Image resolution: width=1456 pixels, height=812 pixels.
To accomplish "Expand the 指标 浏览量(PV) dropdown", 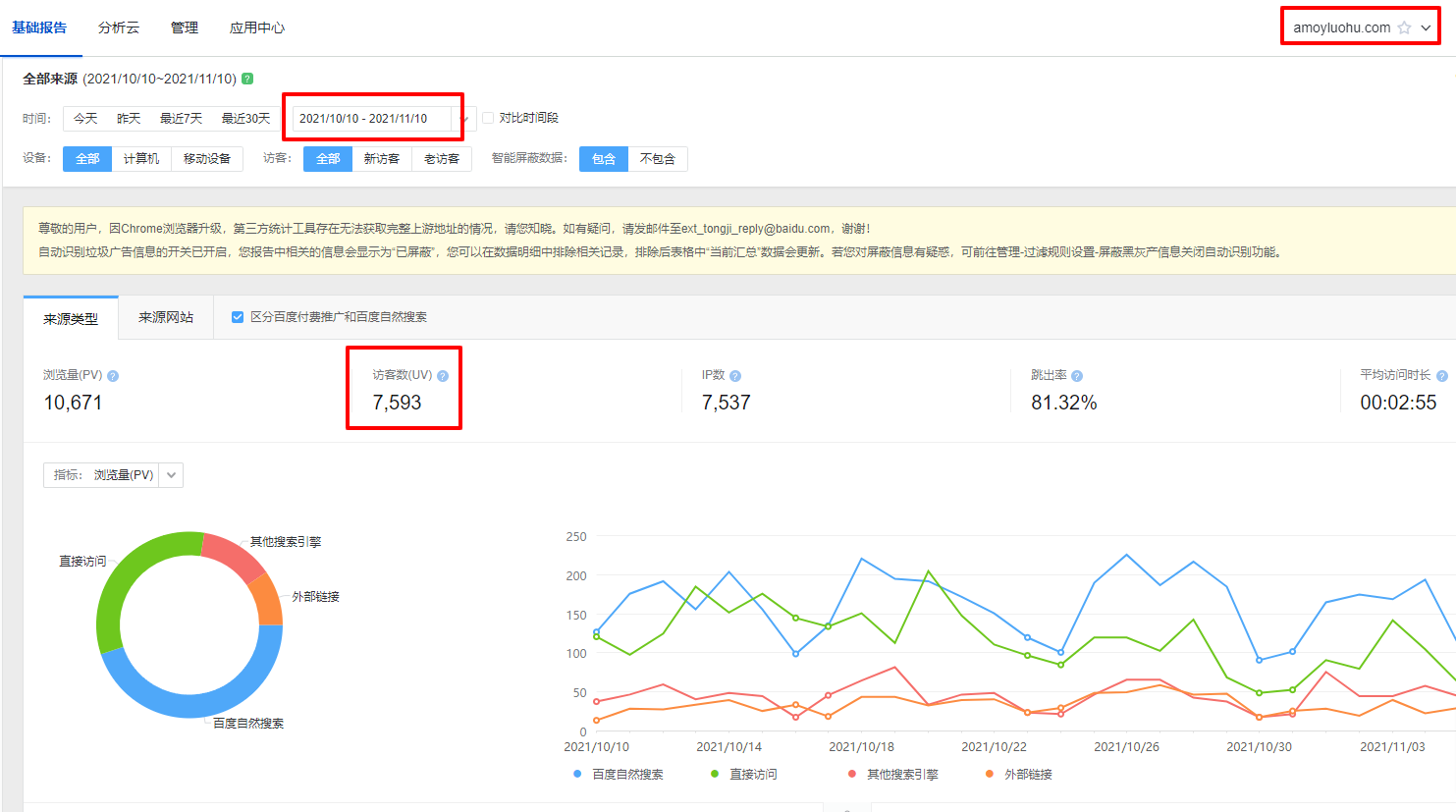I will [x=171, y=475].
